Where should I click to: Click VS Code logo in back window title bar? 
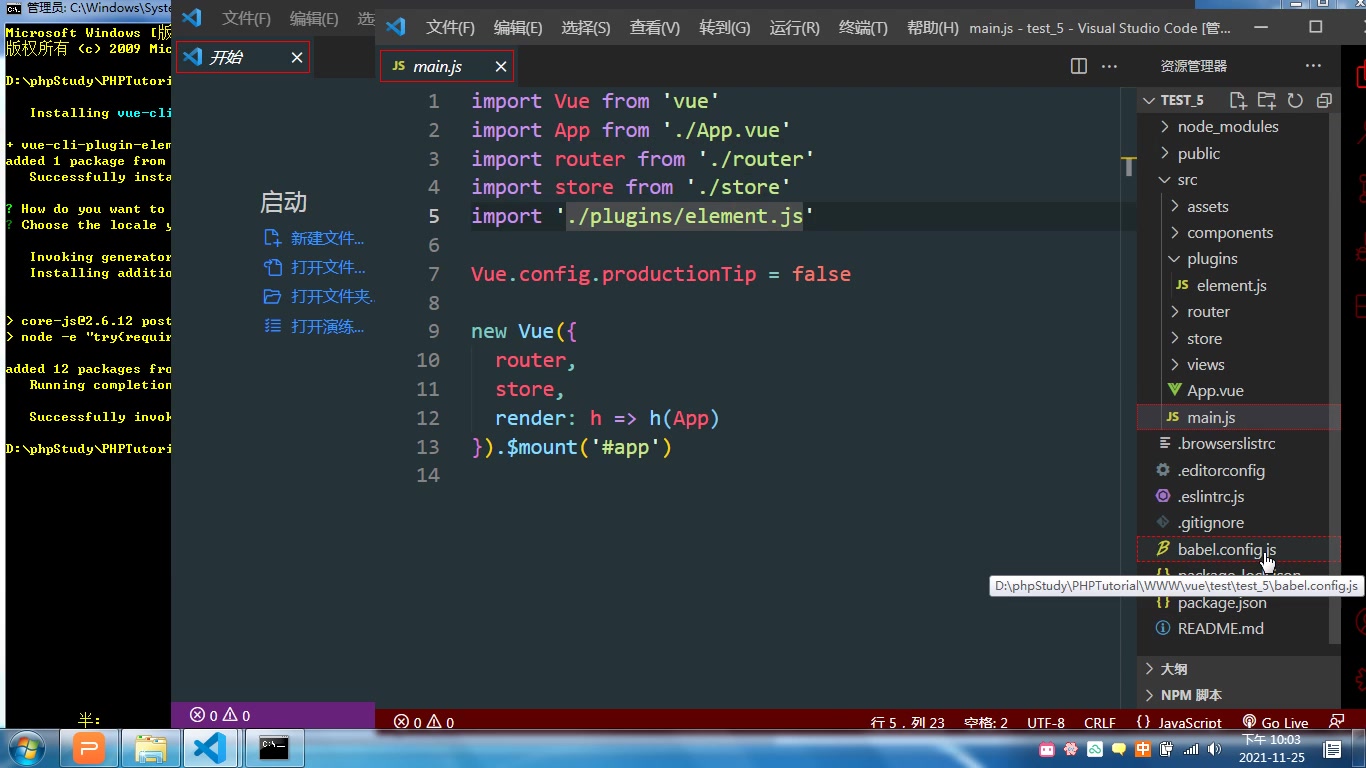[x=192, y=18]
